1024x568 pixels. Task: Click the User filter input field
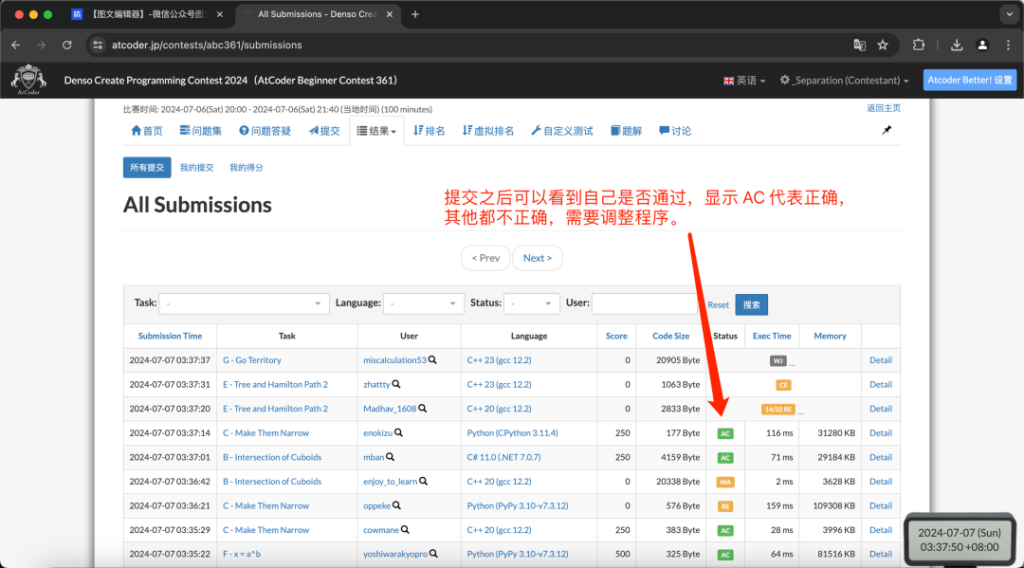[x=645, y=303]
